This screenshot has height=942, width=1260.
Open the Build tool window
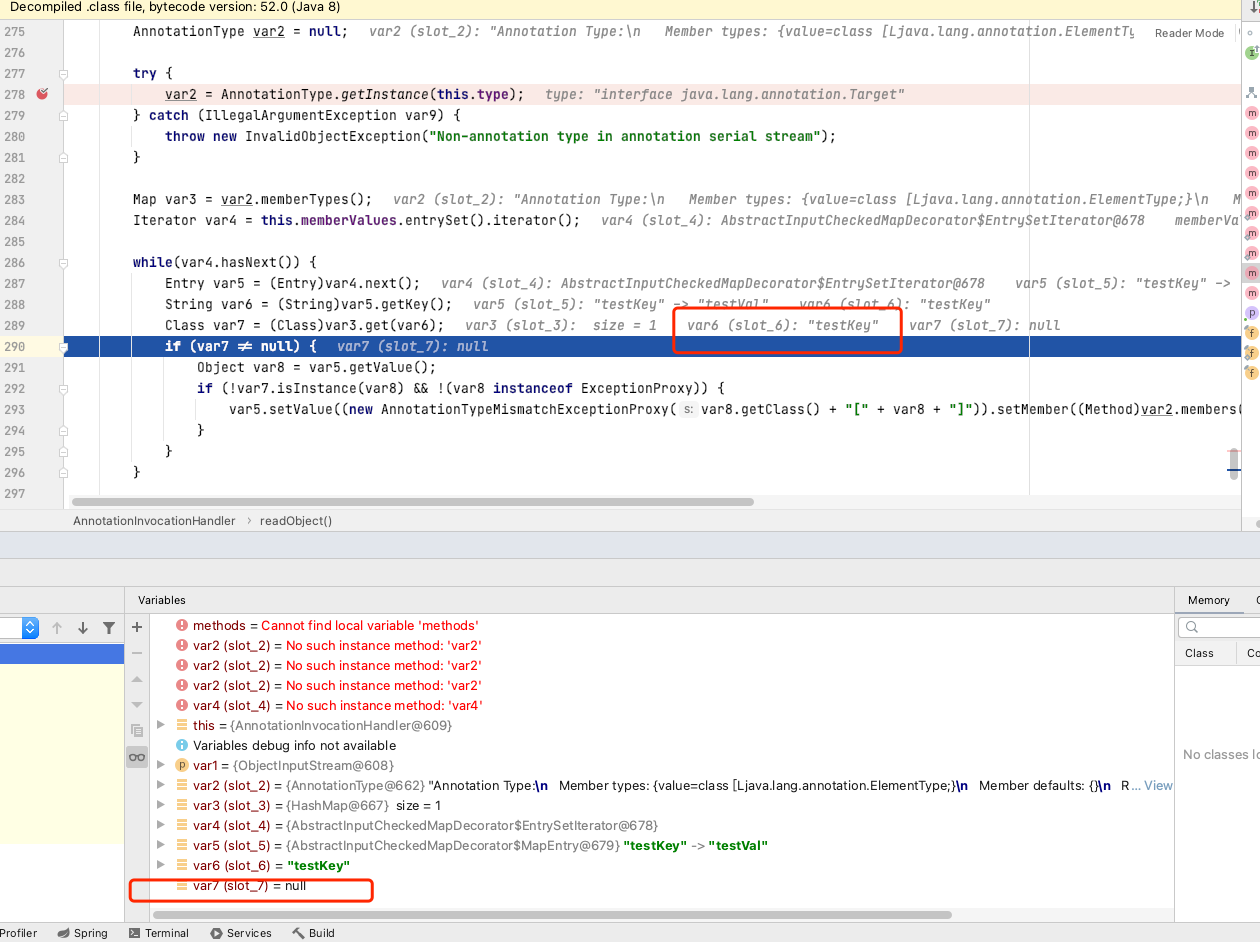[x=313, y=933]
